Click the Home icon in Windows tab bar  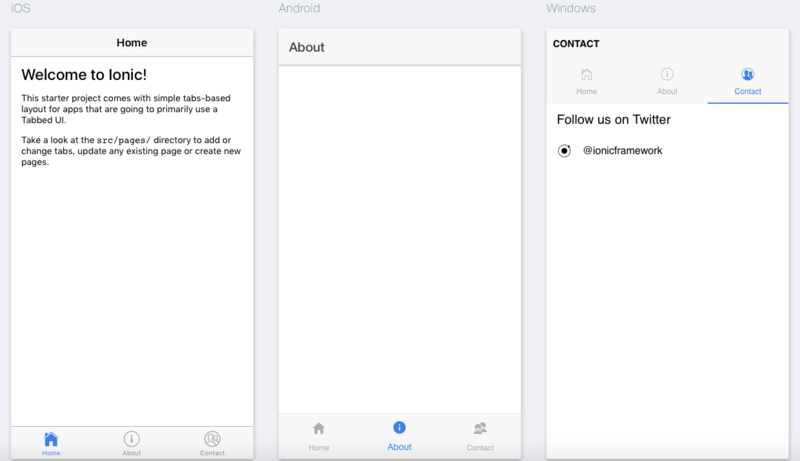pos(587,74)
